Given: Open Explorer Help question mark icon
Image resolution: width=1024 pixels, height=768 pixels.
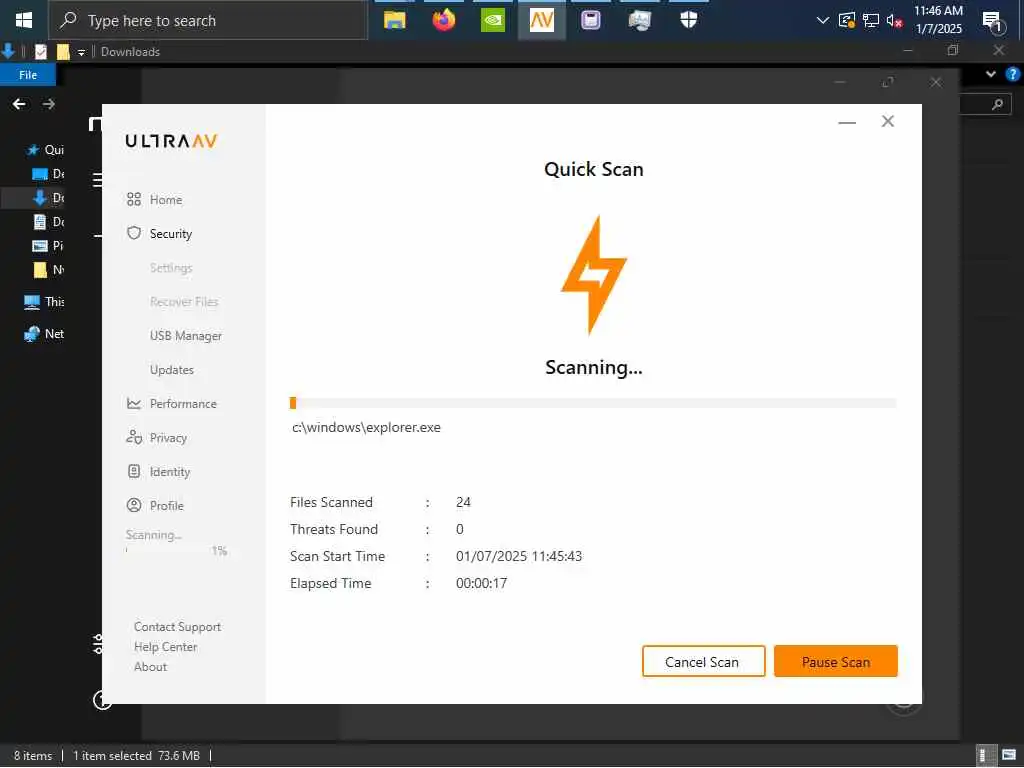Looking at the screenshot, I should pyautogui.click(x=1013, y=74).
